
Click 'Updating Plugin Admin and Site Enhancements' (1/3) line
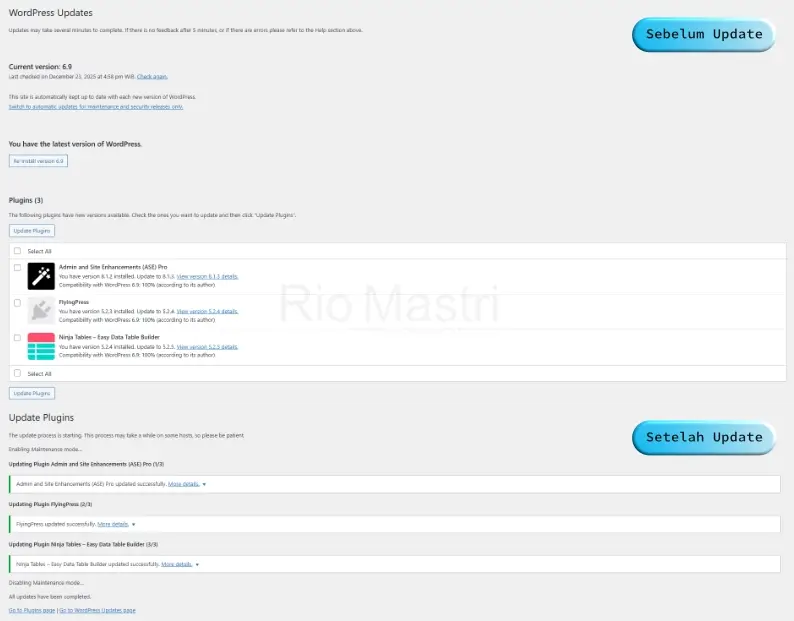(87, 464)
